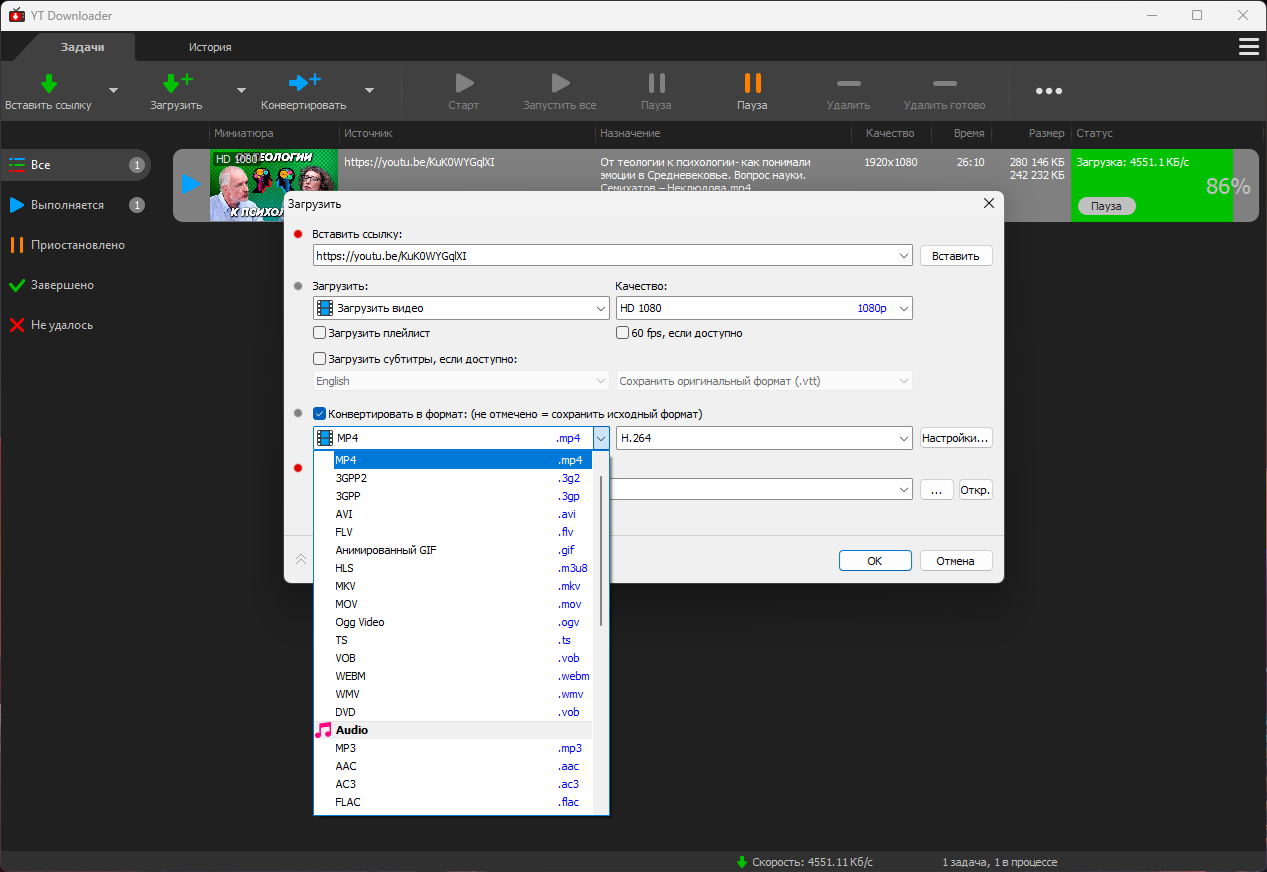This screenshot has width=1267, height=872.
Task: Click the Конвертировать toolbar icon
Action: click(304, 83)
